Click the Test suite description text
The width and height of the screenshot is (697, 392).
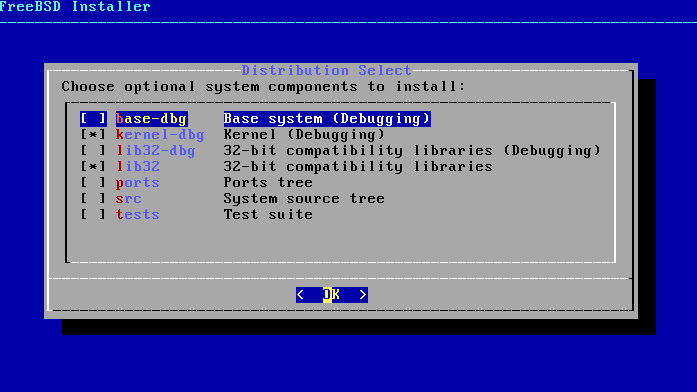point(268,215)
